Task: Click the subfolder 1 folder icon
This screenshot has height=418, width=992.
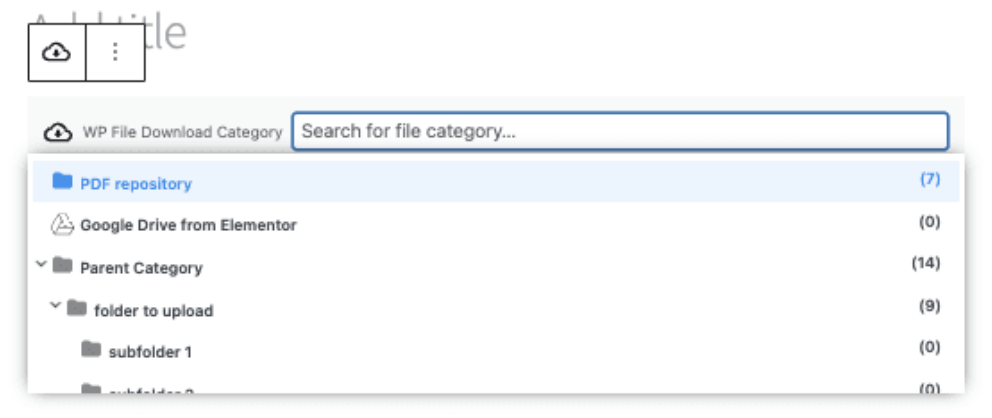Action: point(92,350)
